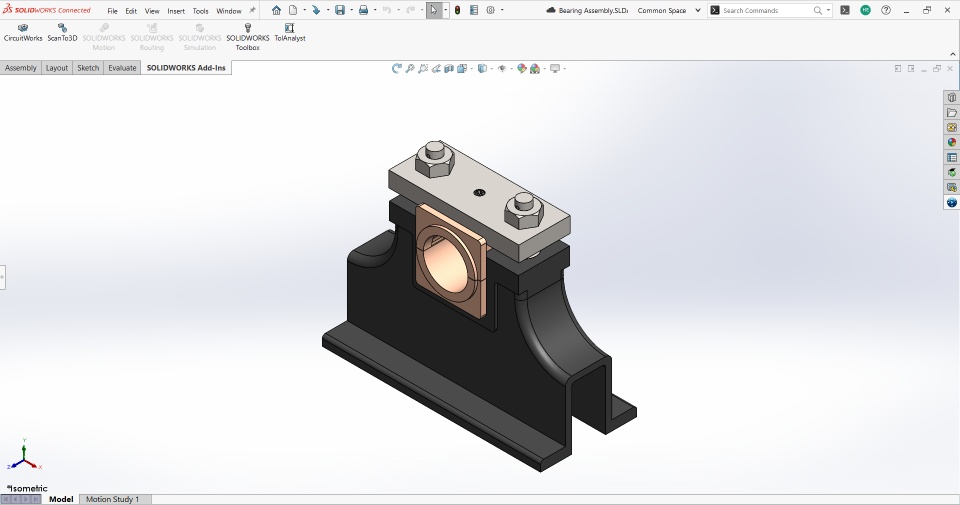Screen dimensions: 960x505
Task: Click the globe icon in task pane
Action: pyautogui.click(x=951, y=203)
